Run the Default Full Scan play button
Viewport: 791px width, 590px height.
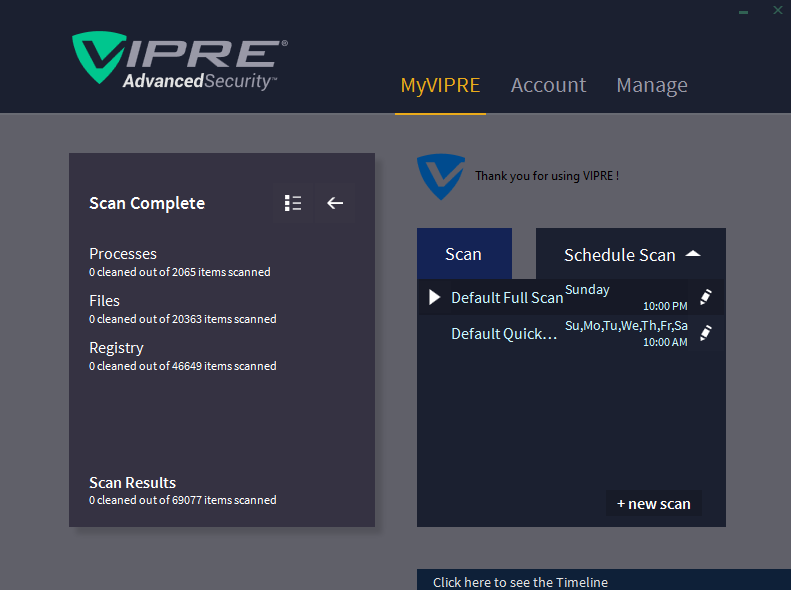[x=434, y=297]
